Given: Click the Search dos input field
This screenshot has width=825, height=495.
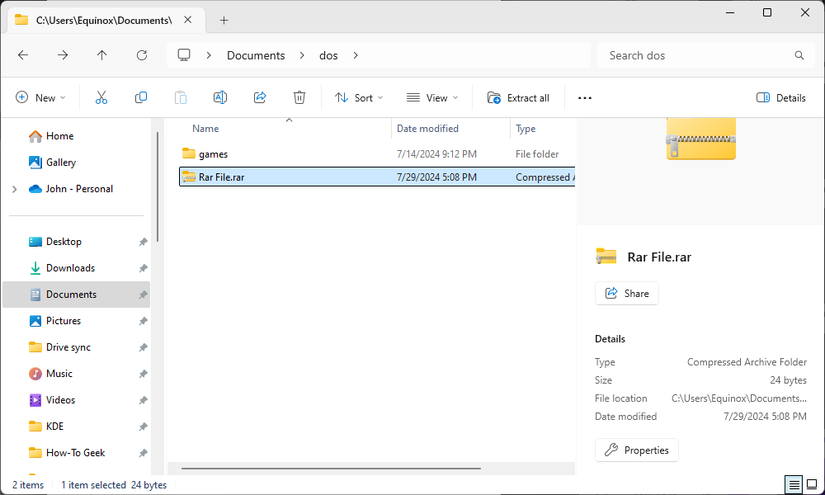Looking at the screenshot, I should point(695,56).
